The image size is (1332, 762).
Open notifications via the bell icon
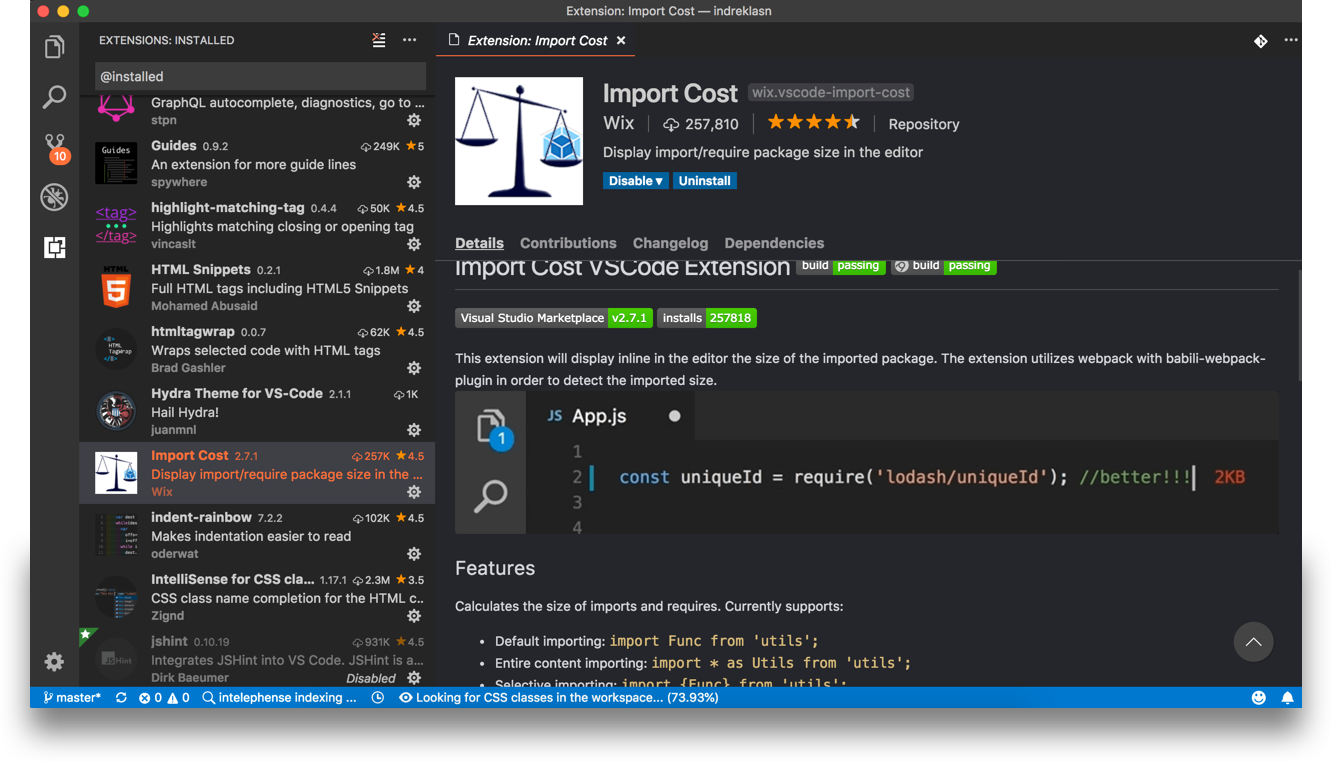click(x=1288, y=697)
